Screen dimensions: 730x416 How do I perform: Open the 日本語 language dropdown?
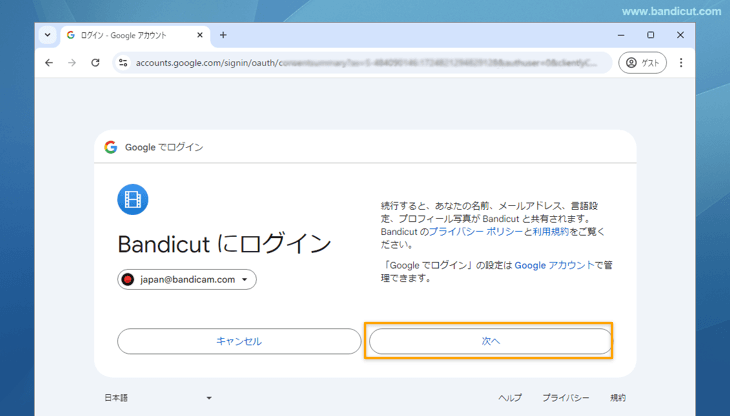click(157, 398)
